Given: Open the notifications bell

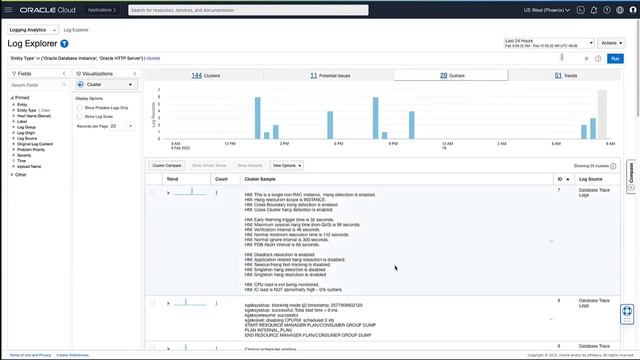Looking at the screenshot, I should coord(593,10).
